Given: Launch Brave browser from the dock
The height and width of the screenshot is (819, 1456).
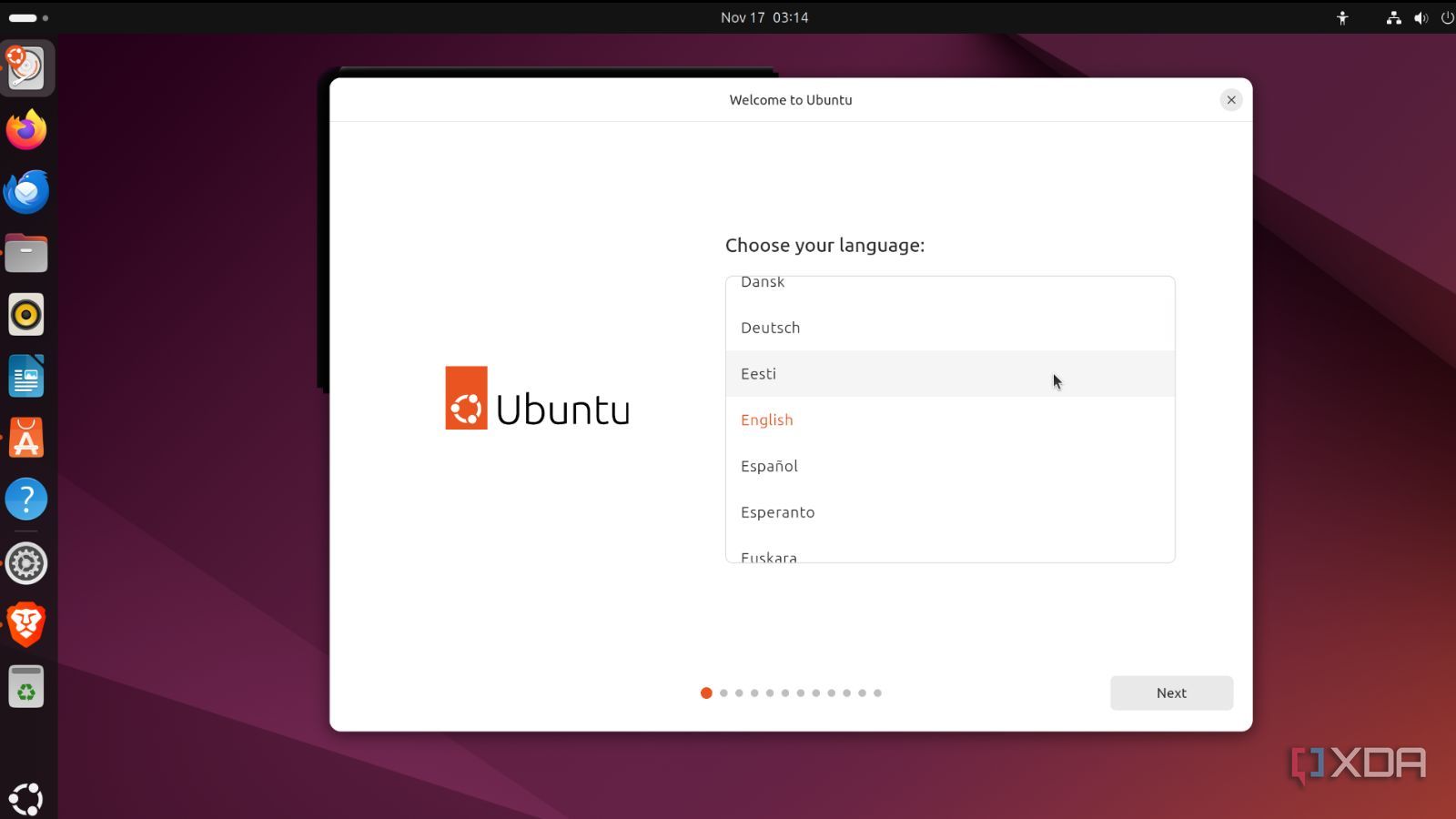Looking at the screenshot, I should pyautogui.click(x=26, y=624).
